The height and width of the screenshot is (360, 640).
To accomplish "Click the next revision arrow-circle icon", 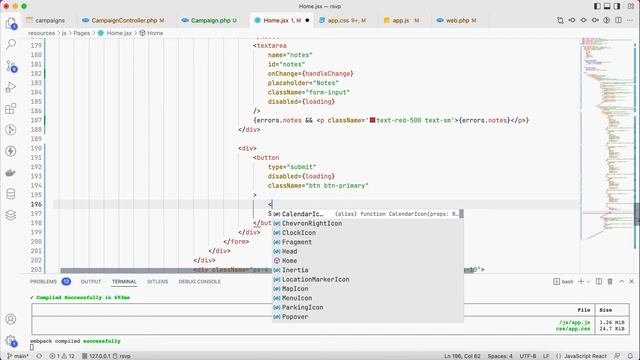I will [595, 20].
